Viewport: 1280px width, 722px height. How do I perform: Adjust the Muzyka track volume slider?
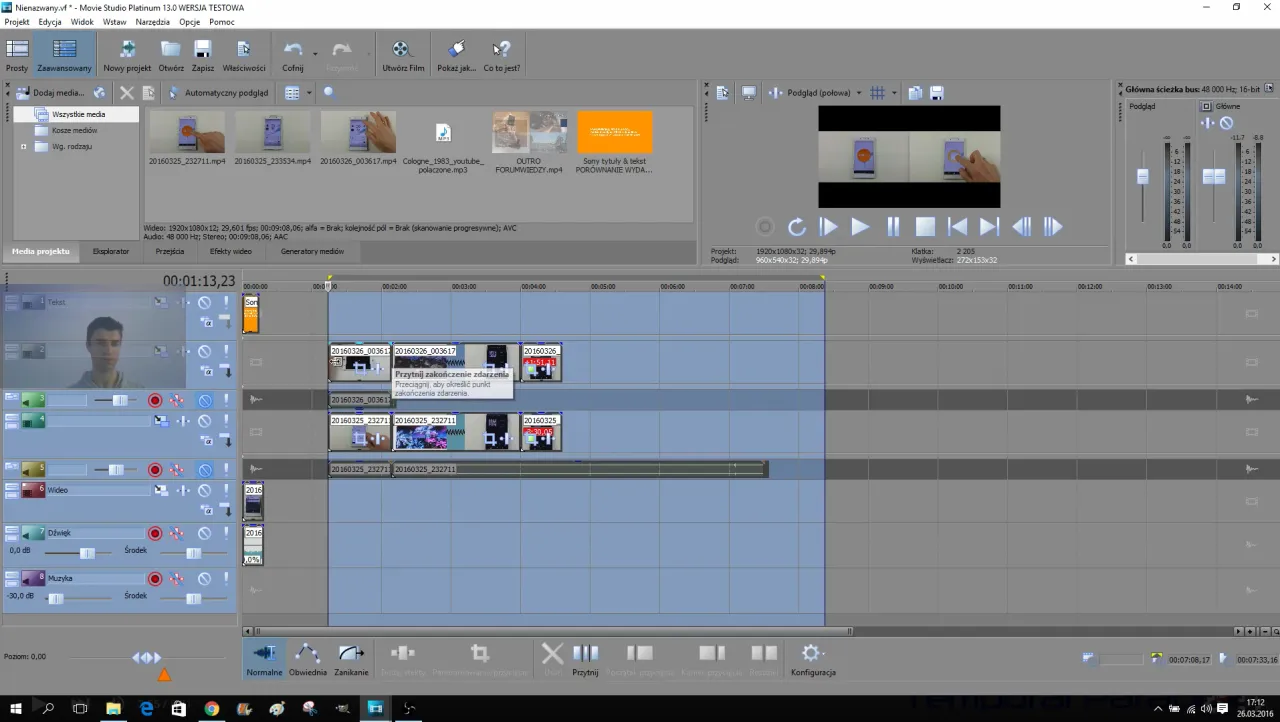(55, 598)
